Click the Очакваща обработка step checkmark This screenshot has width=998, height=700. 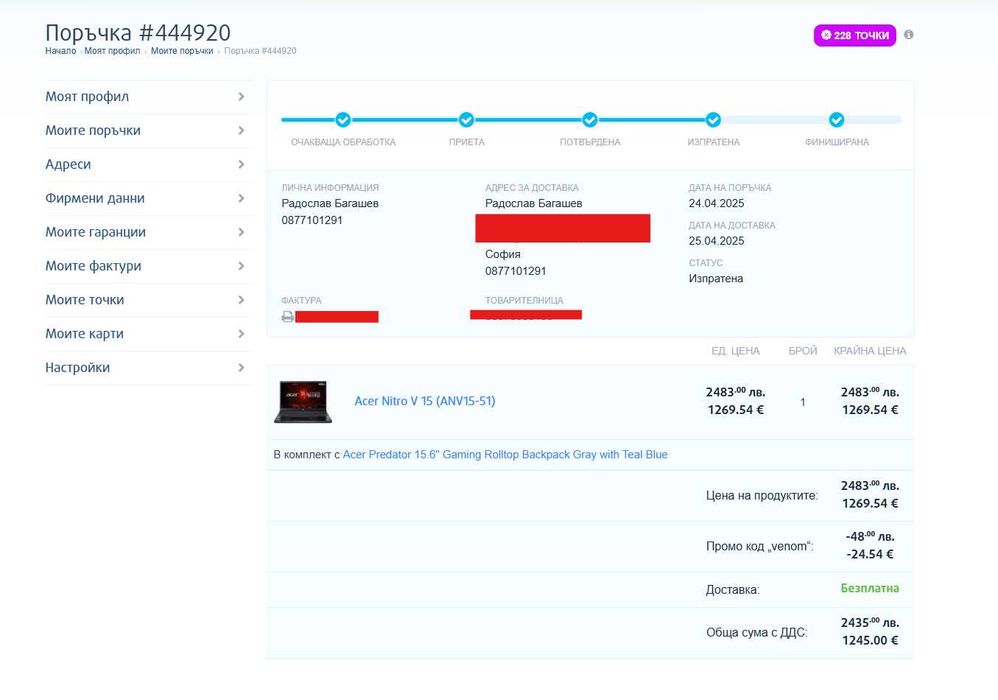pyautogui.click(x=343, y=120)
